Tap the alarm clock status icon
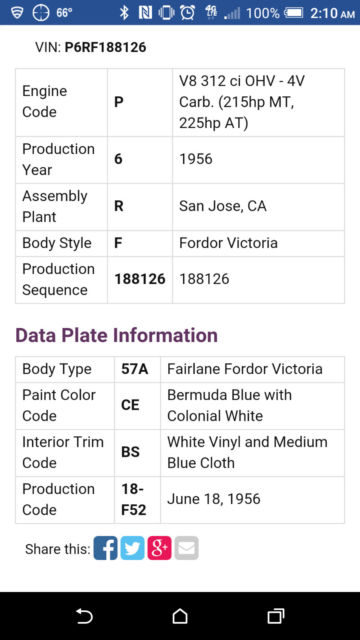The image size is (360, 640). (x=187, y=13)
